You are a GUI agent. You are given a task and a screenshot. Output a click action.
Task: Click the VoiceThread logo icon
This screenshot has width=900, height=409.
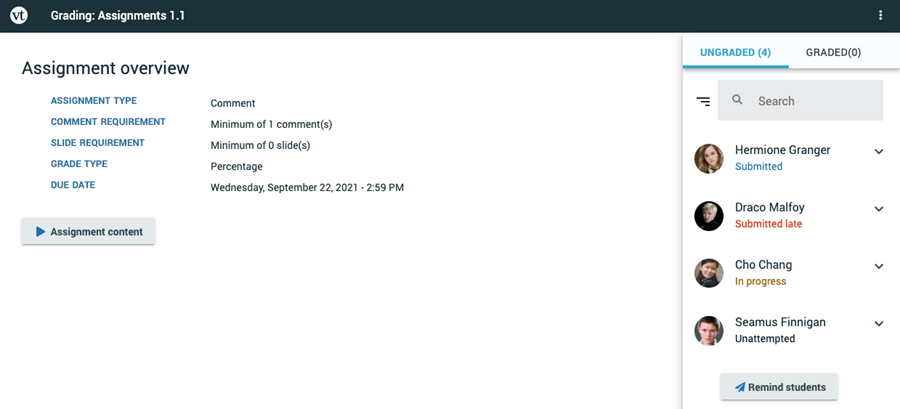tap(19, 16)
